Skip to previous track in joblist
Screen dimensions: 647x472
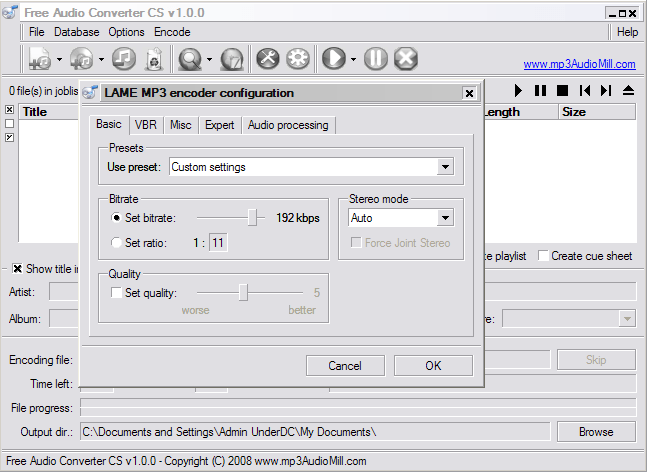[585, 90]
